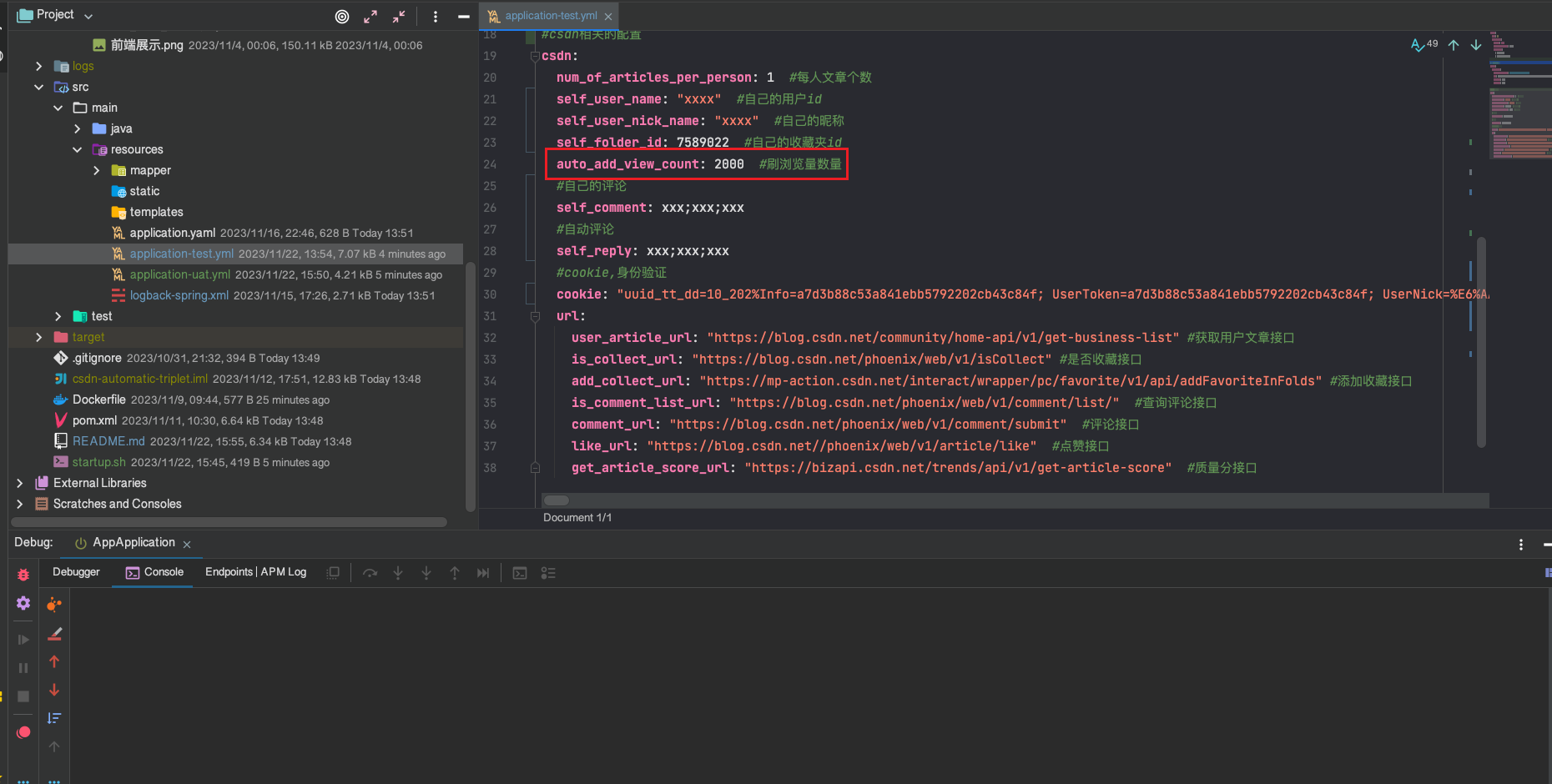
Task: Select the static folder
Action: point(144,191)
